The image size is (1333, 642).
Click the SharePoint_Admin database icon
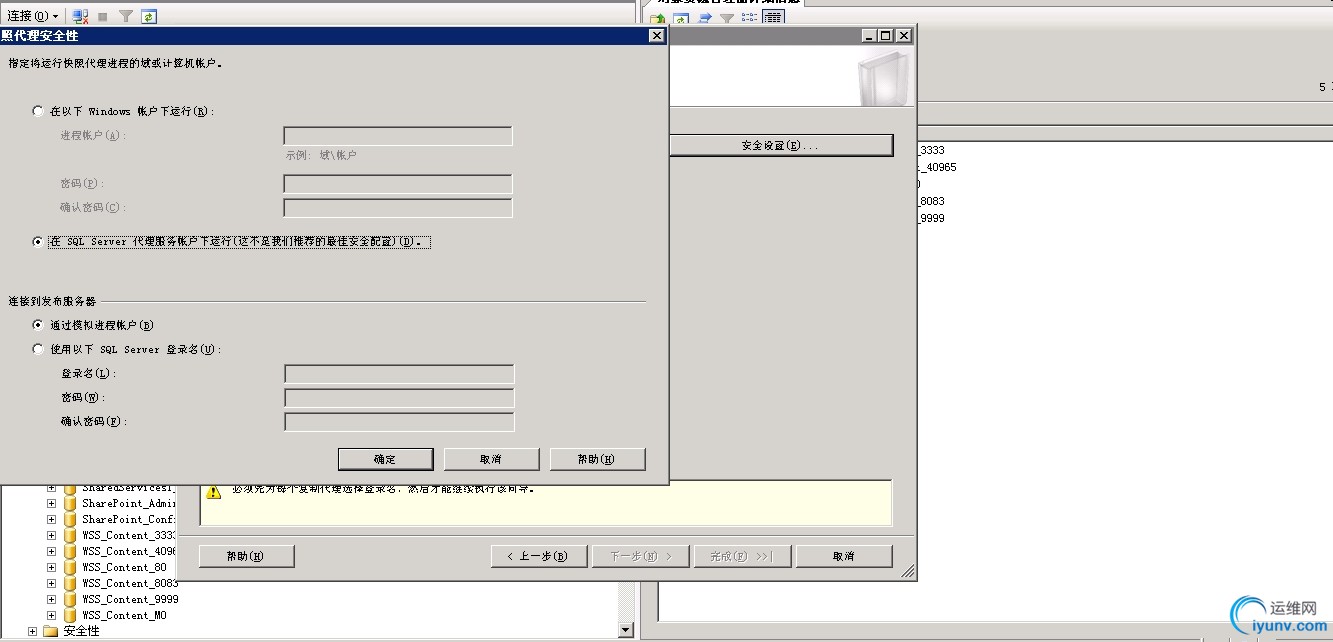pos(70,503)
